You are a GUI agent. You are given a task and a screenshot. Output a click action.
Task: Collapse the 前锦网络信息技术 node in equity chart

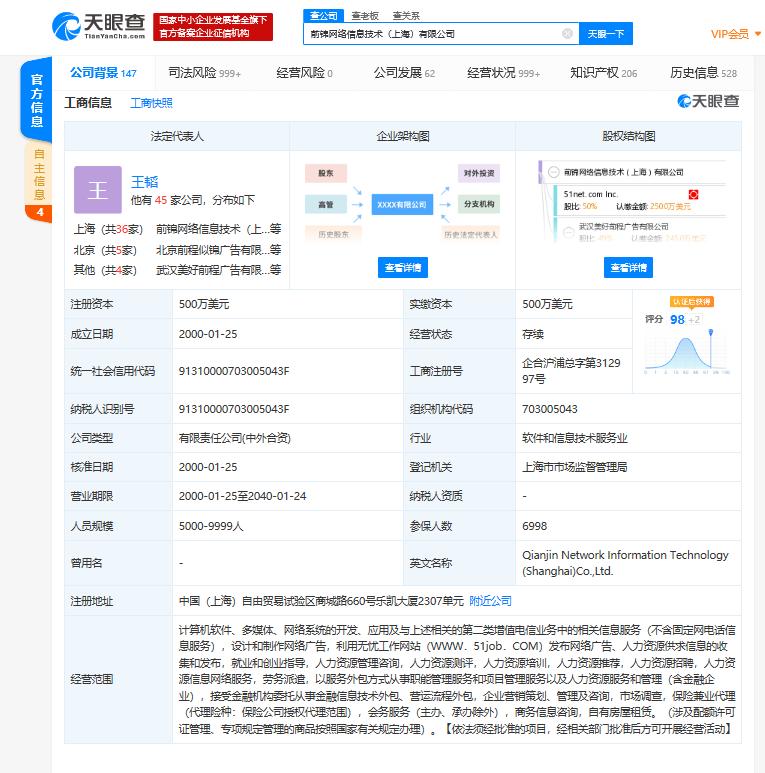point(554,172)
